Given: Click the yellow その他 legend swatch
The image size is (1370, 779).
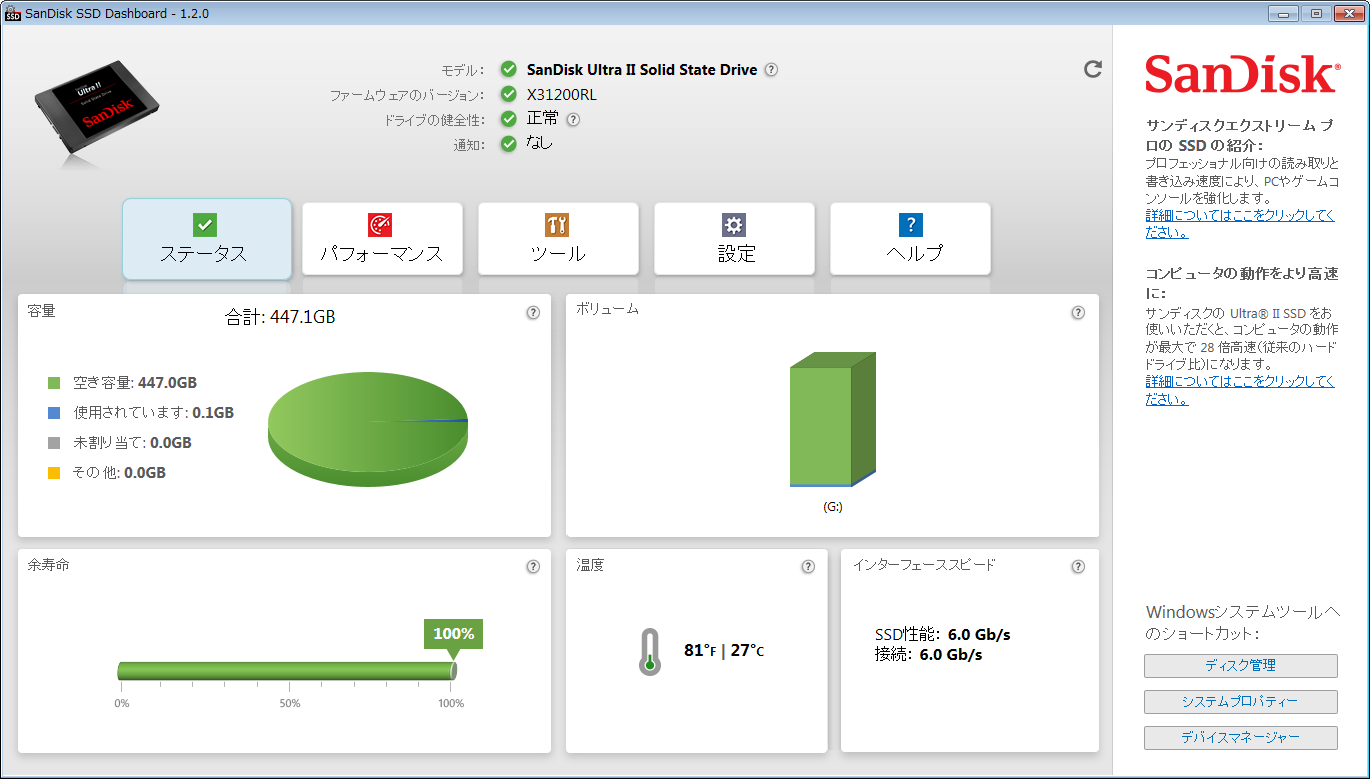Looking at the screenshot, I should [x=55, y=473].
